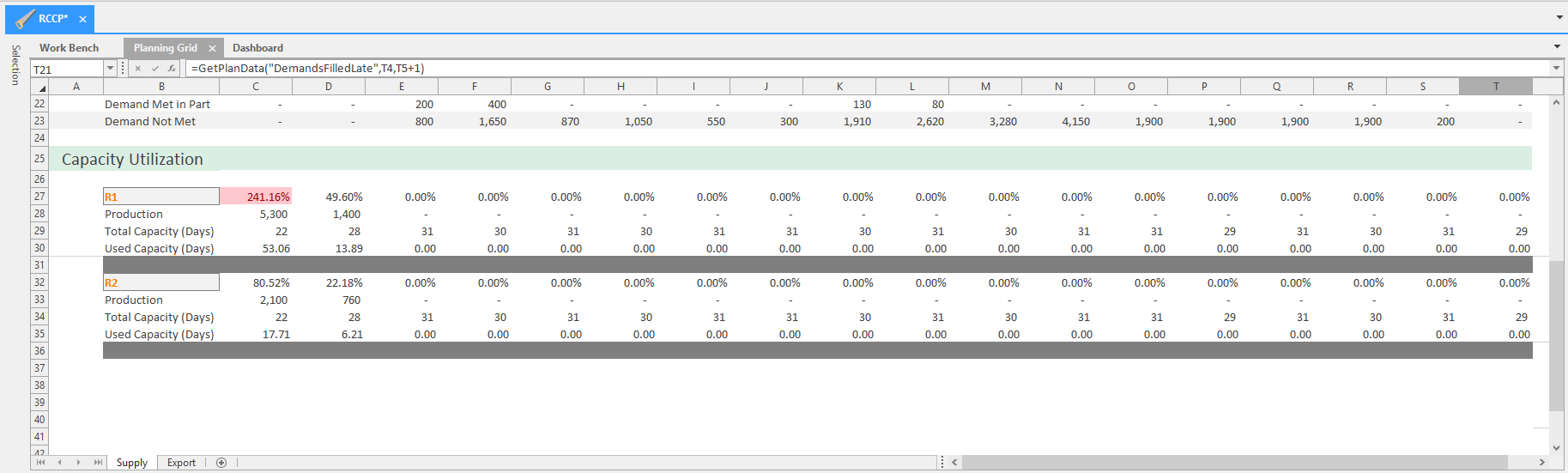
Task: Click the 80.52% utilization cell
Action: coord(256,282)
